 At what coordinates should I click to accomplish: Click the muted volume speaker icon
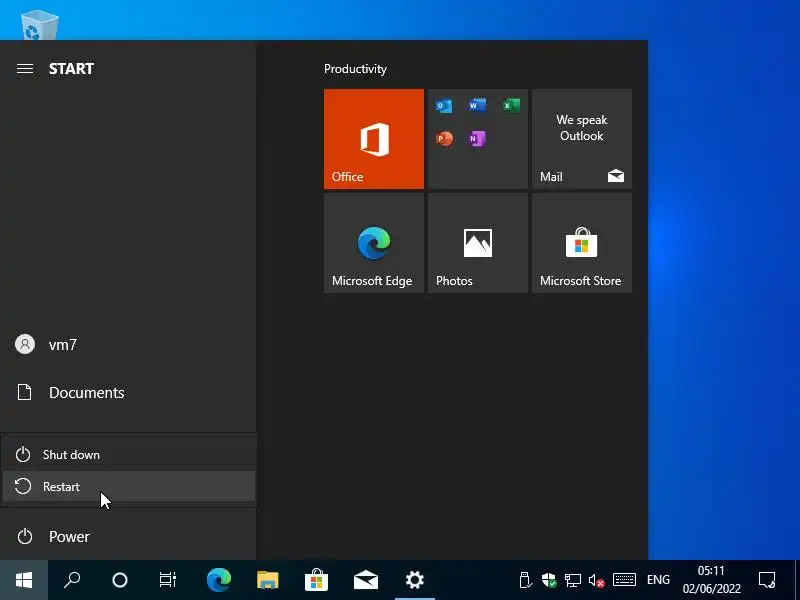point(596,580)
